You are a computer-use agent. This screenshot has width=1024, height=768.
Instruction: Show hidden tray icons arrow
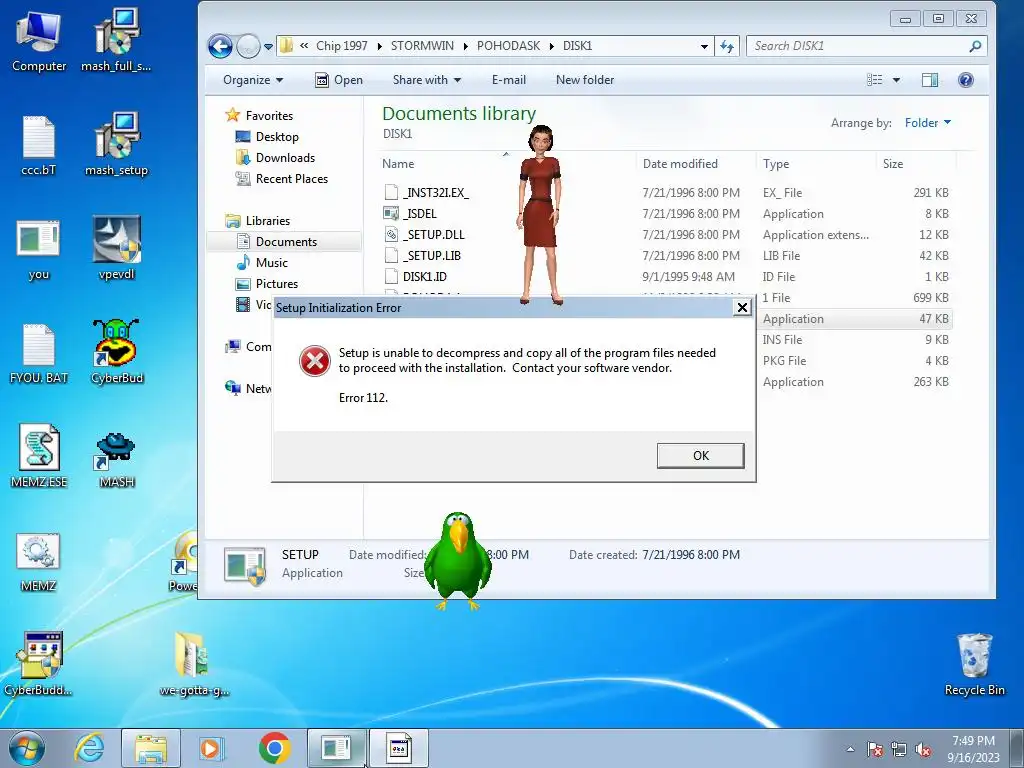850,749
